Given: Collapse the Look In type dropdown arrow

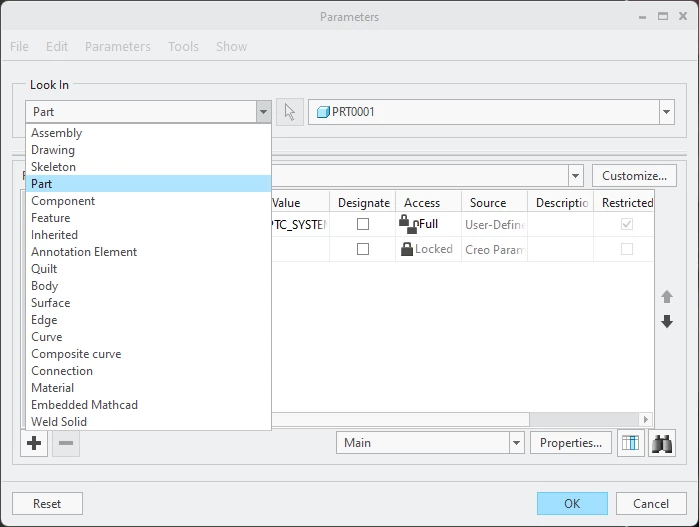Looking at the screenshot, I should tap(263, 112).
